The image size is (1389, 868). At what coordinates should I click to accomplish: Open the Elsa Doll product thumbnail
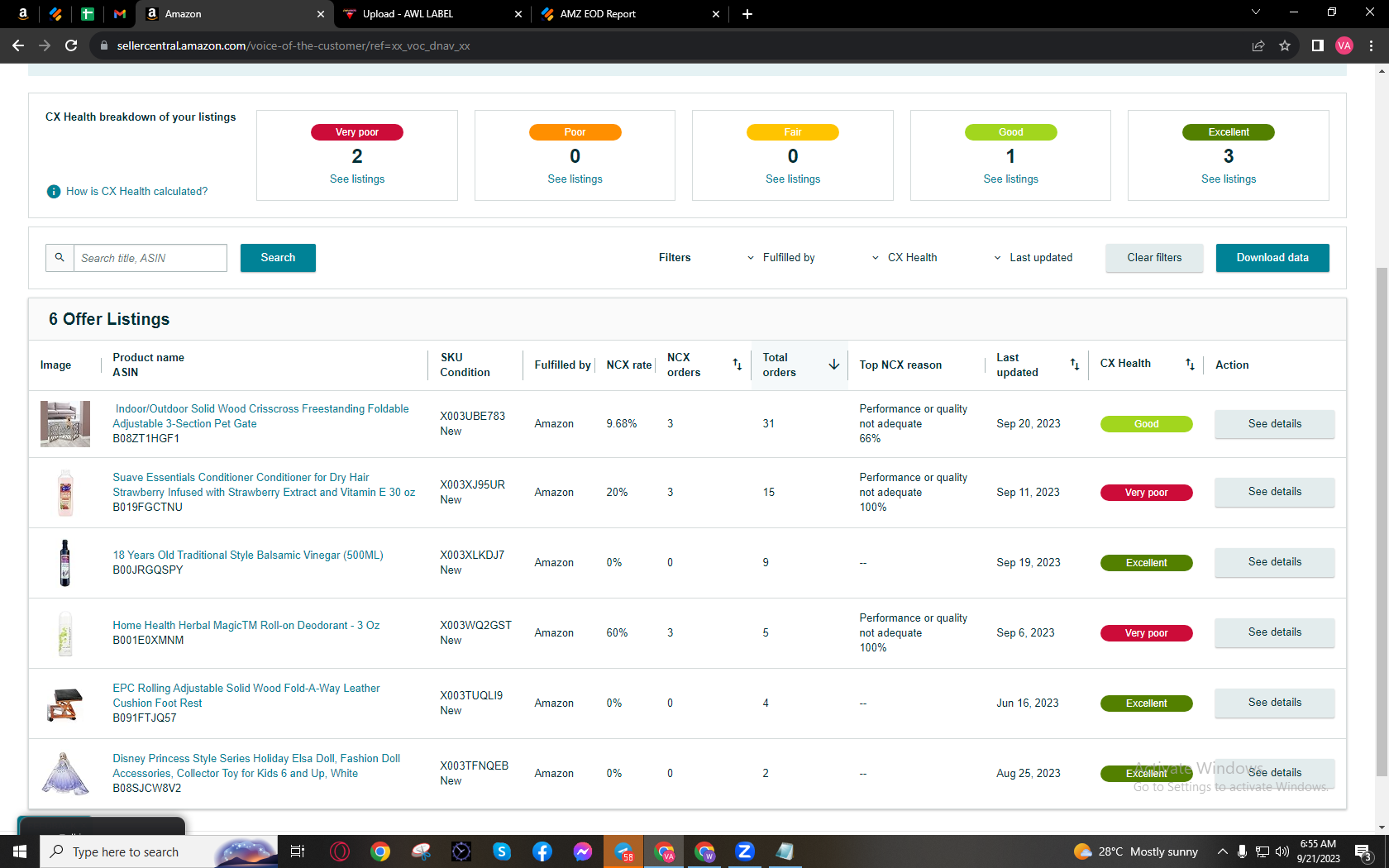(x=65, y=774)
